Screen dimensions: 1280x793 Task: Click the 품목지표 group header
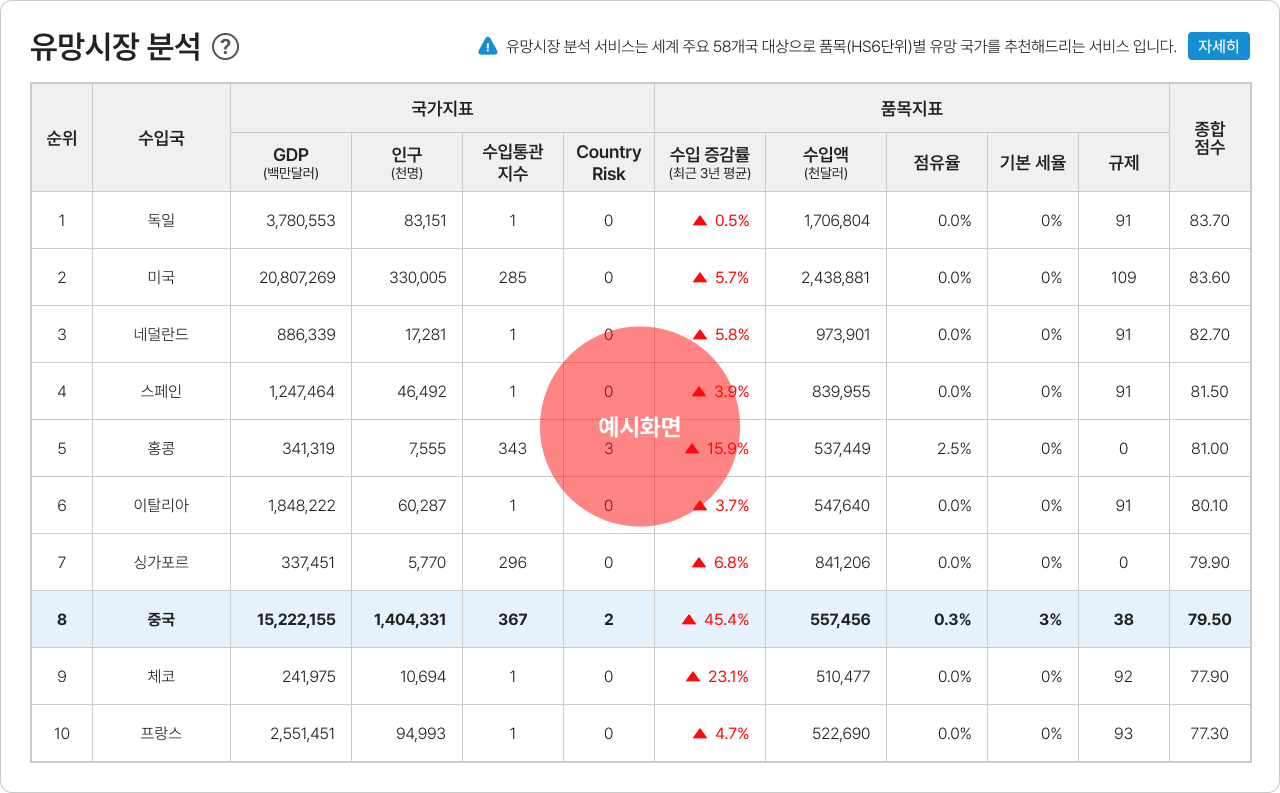[x=911, y=108]
